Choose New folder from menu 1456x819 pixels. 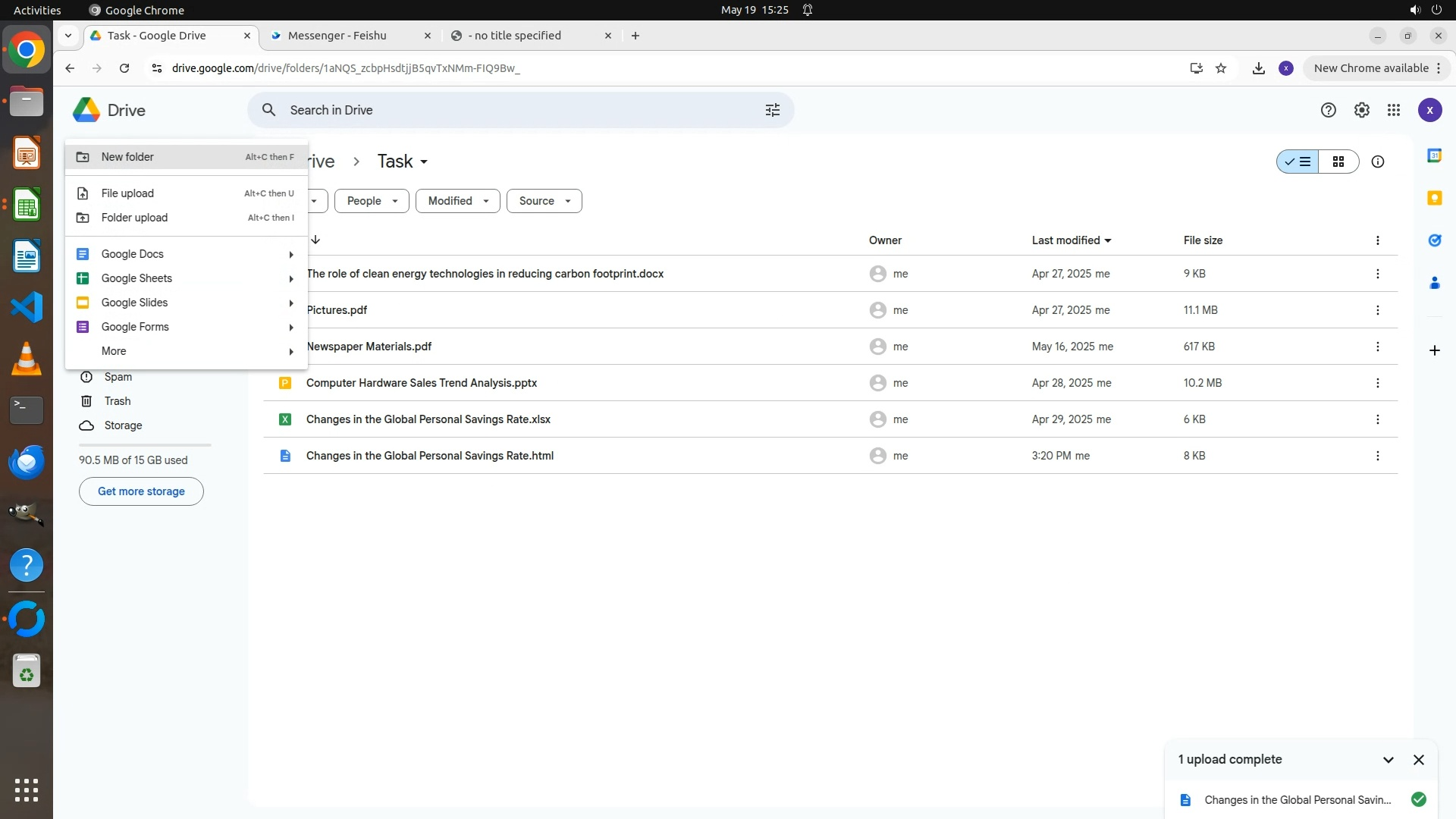127,157
